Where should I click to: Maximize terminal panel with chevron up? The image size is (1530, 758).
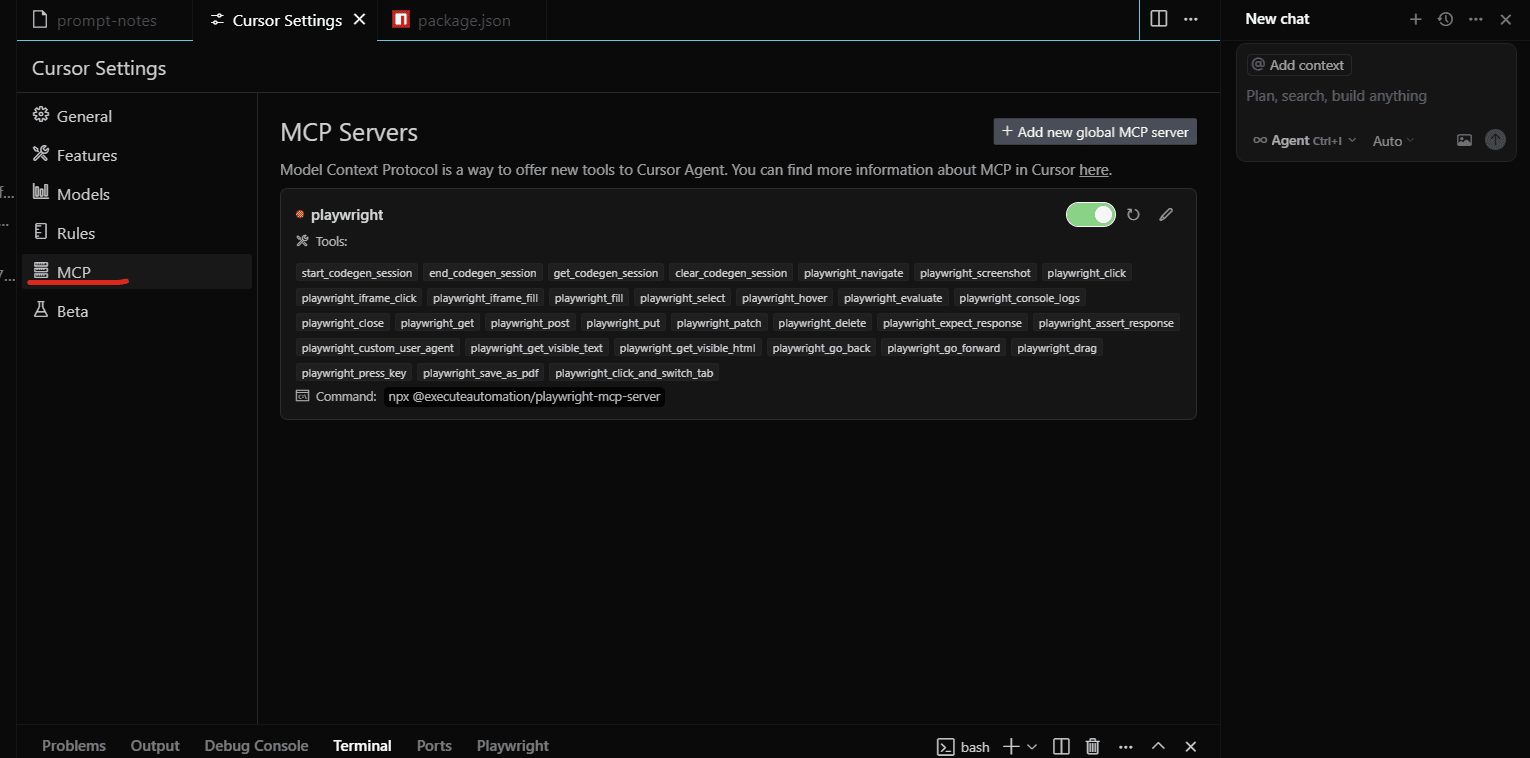[1158, 746]
